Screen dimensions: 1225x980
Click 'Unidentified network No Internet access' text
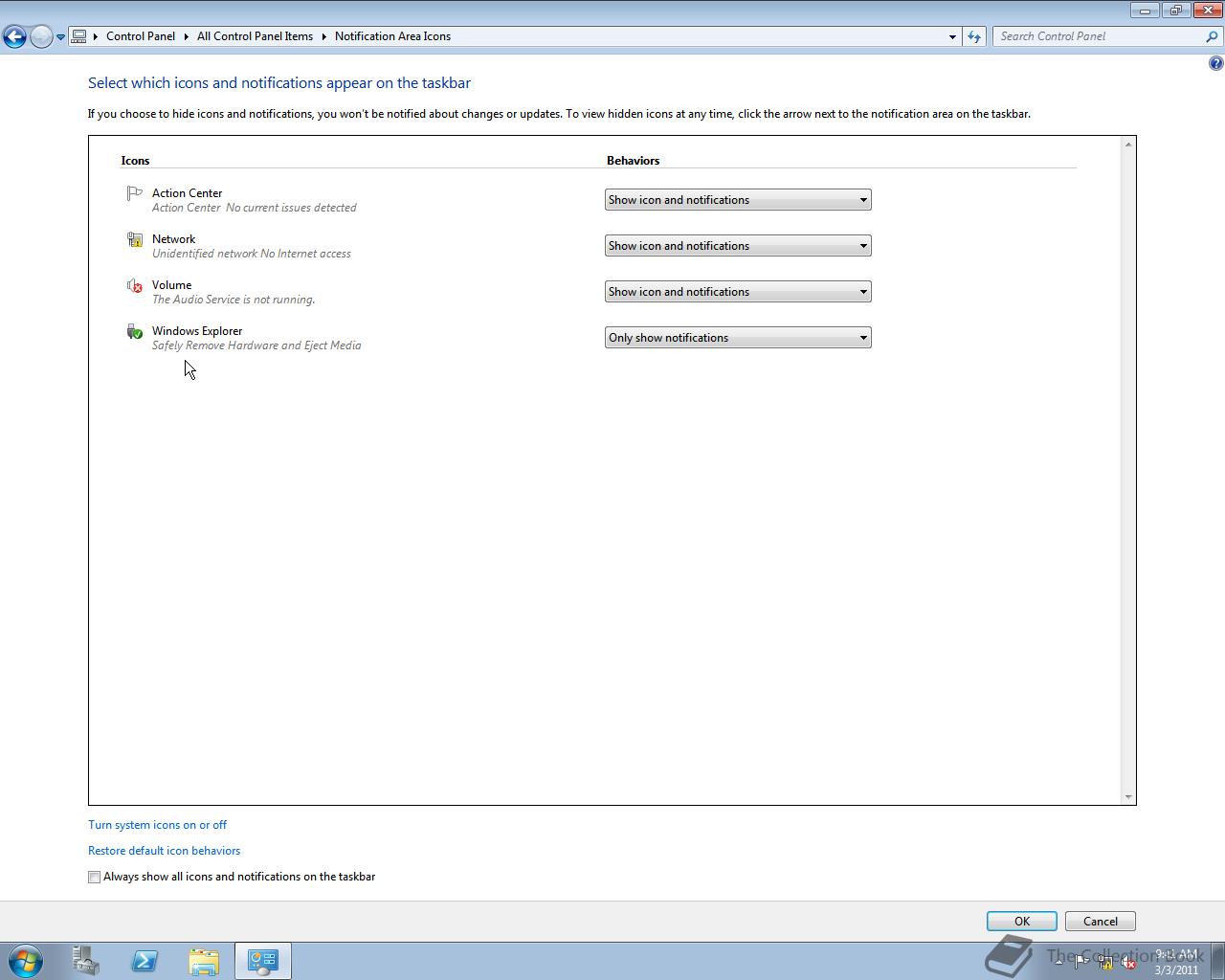coord(252,254)
